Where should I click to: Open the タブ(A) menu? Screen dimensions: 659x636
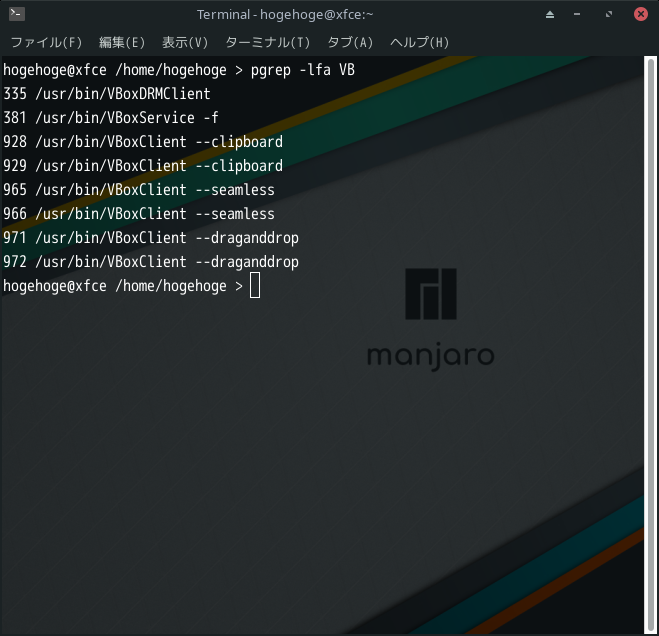[350, 42]
